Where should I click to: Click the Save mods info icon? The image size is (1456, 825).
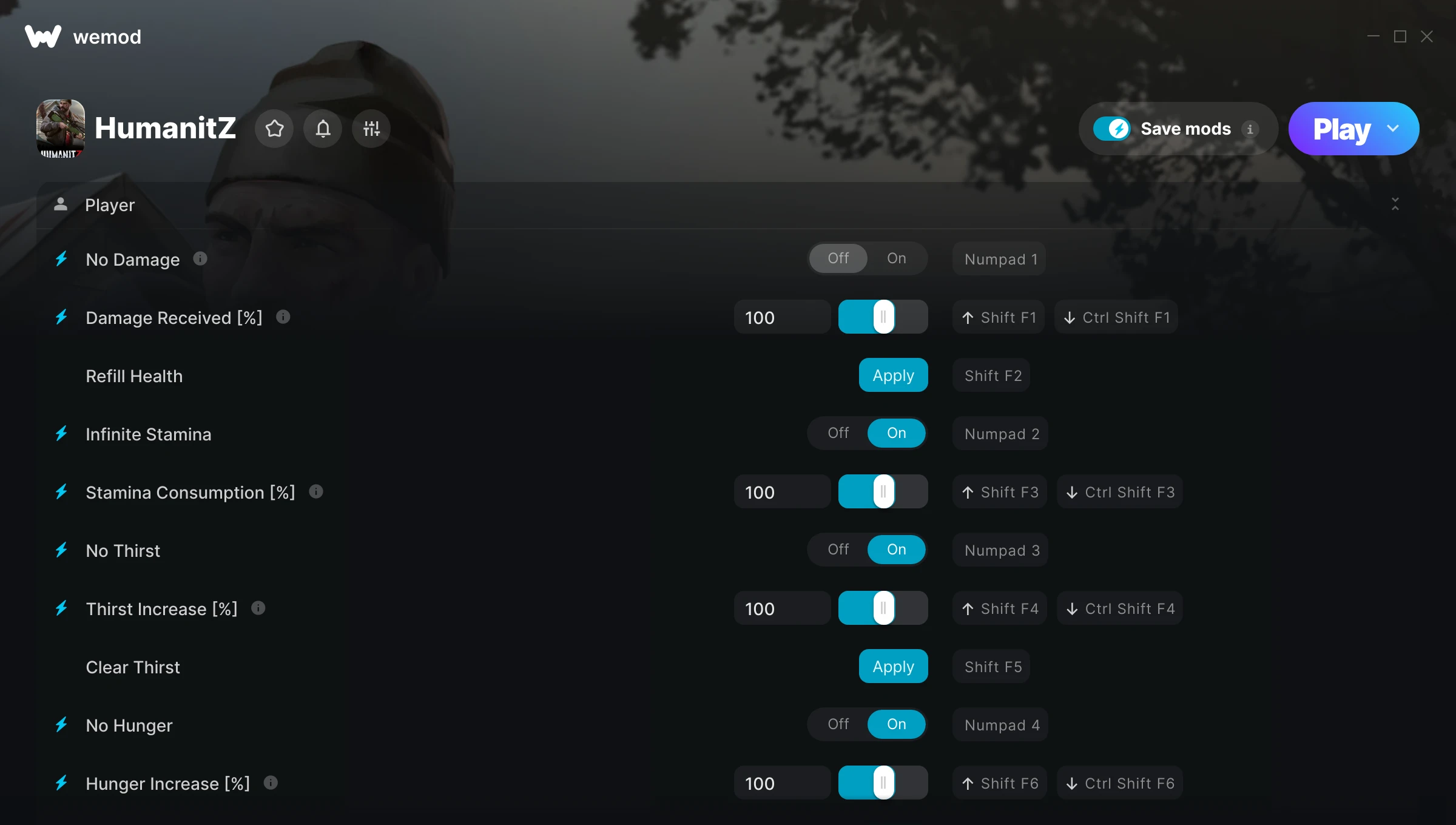point(1250,129)
